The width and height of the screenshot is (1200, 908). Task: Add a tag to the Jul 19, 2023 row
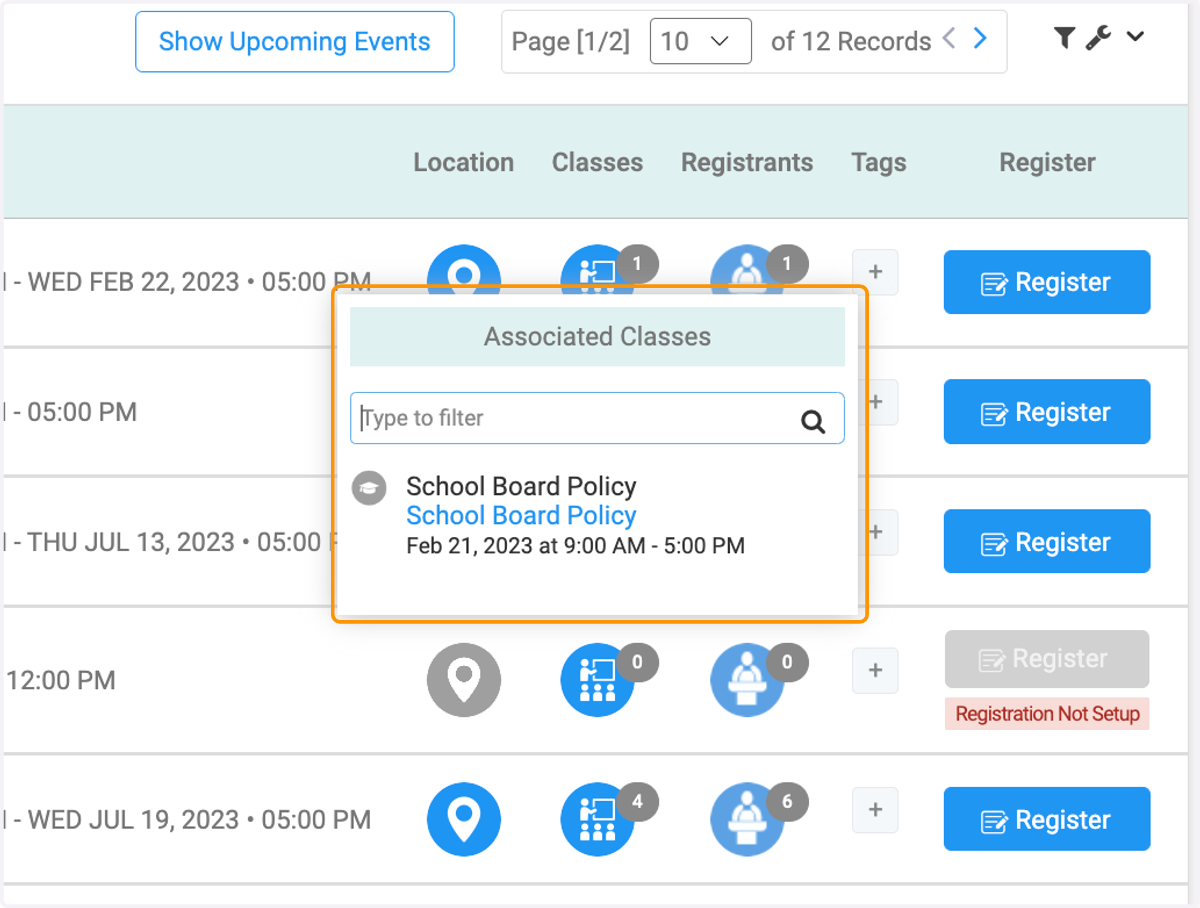click(x=875, y=810)
